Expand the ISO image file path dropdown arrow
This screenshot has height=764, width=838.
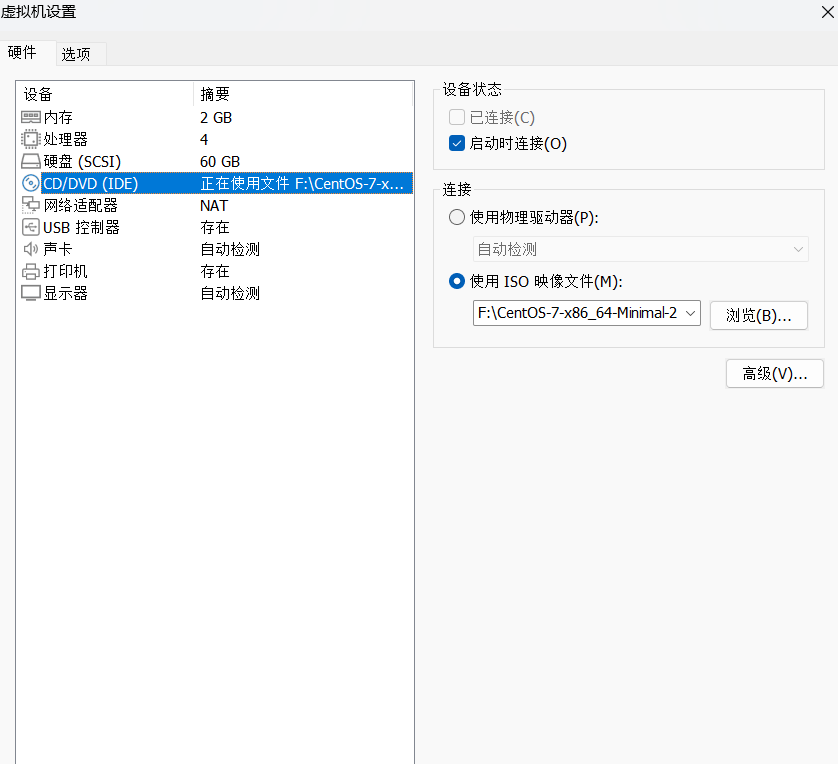(x=690, y=313)
